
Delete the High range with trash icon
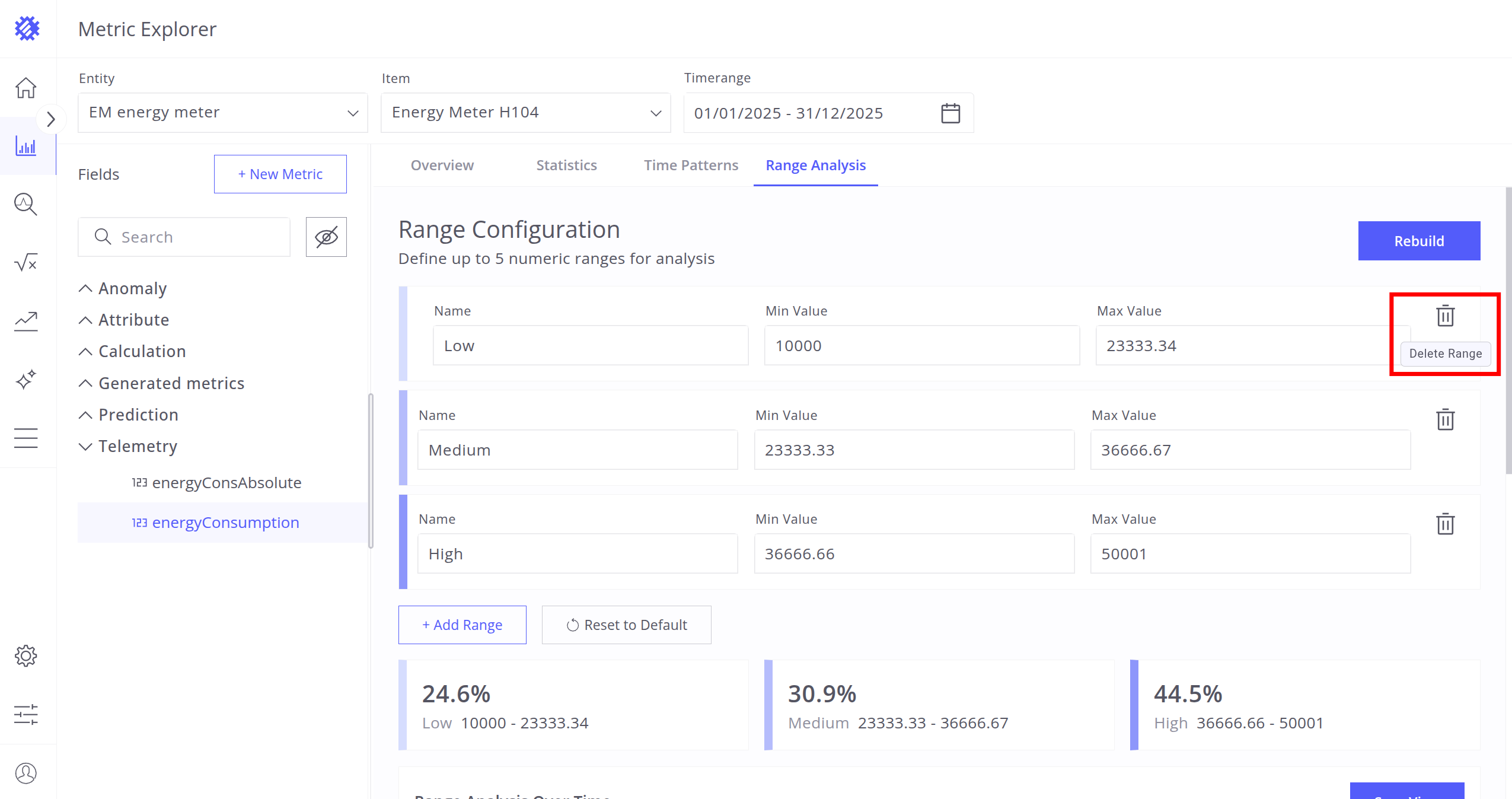[1445, 524]
